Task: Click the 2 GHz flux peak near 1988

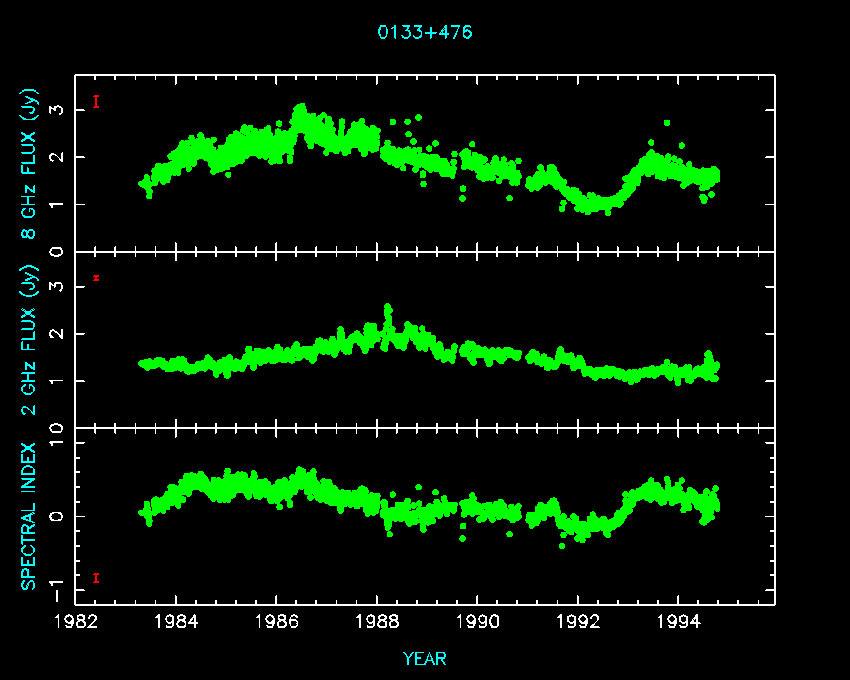Action: pos(388,310)
